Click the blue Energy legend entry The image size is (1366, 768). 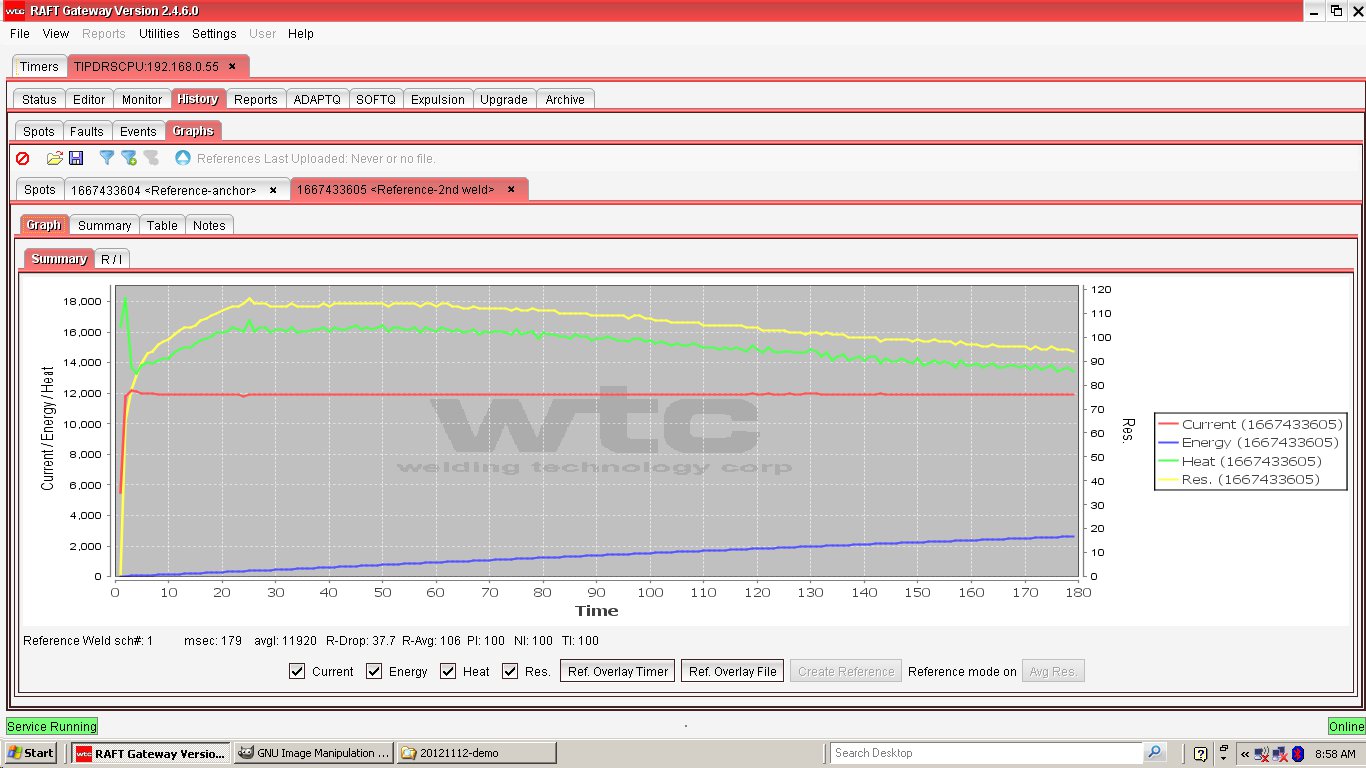[x=1249, y=442]
